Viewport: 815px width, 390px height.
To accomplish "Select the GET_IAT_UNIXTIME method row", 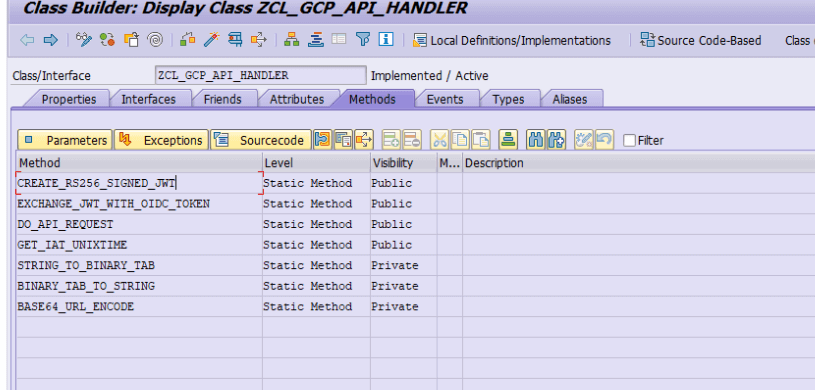I will [x=139, y=245].
